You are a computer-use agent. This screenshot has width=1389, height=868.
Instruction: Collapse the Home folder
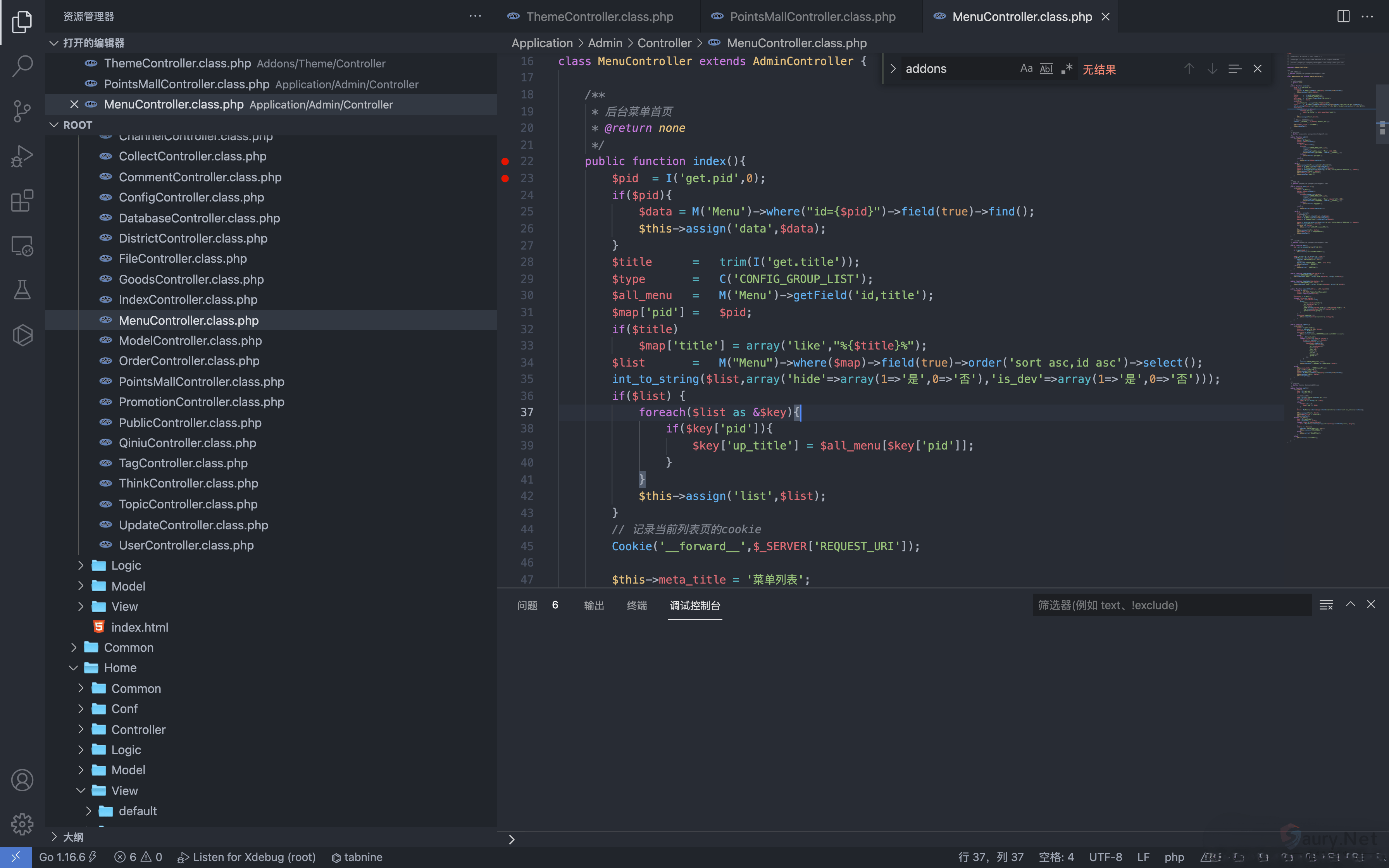click(x=120, y=668)
